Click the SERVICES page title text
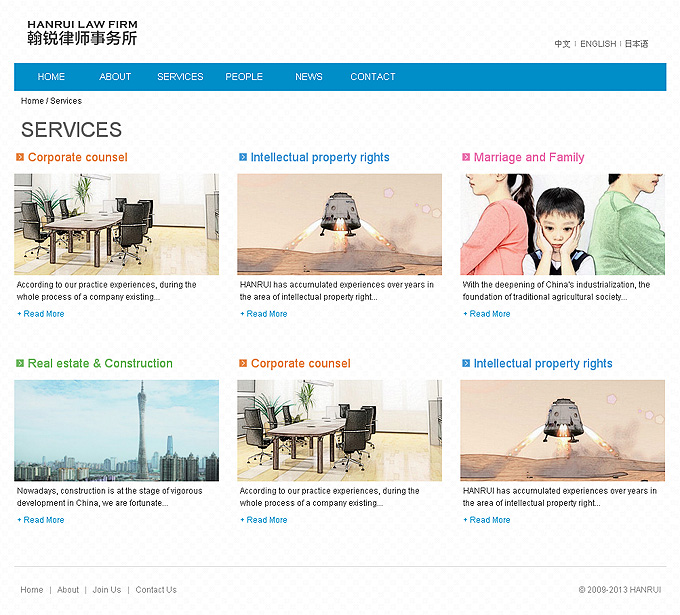Viewport: 680px width, 615px height. (72, 129)
